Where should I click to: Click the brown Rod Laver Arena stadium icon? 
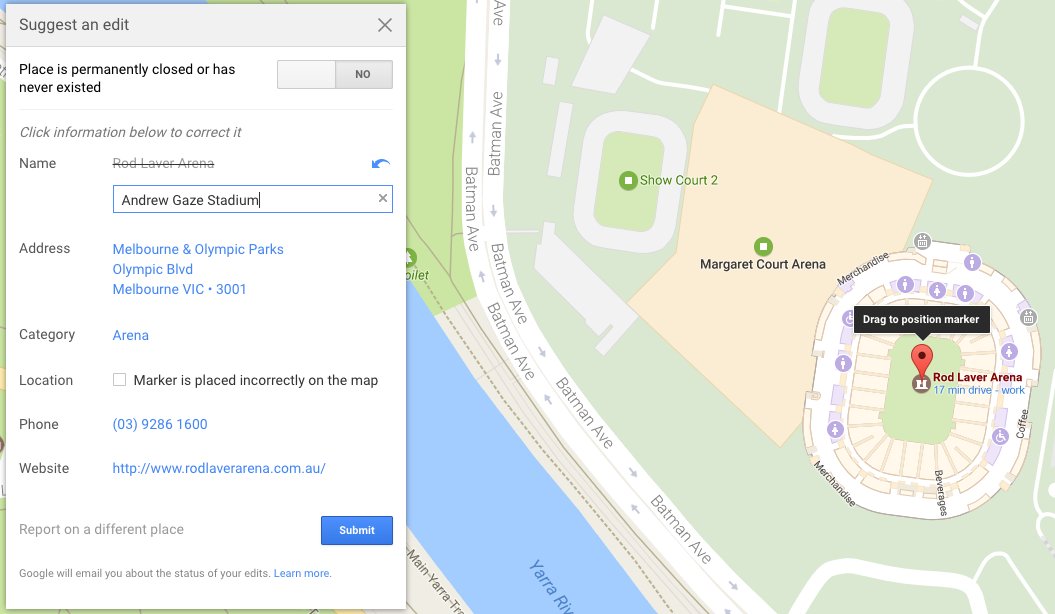pos(920,384)
